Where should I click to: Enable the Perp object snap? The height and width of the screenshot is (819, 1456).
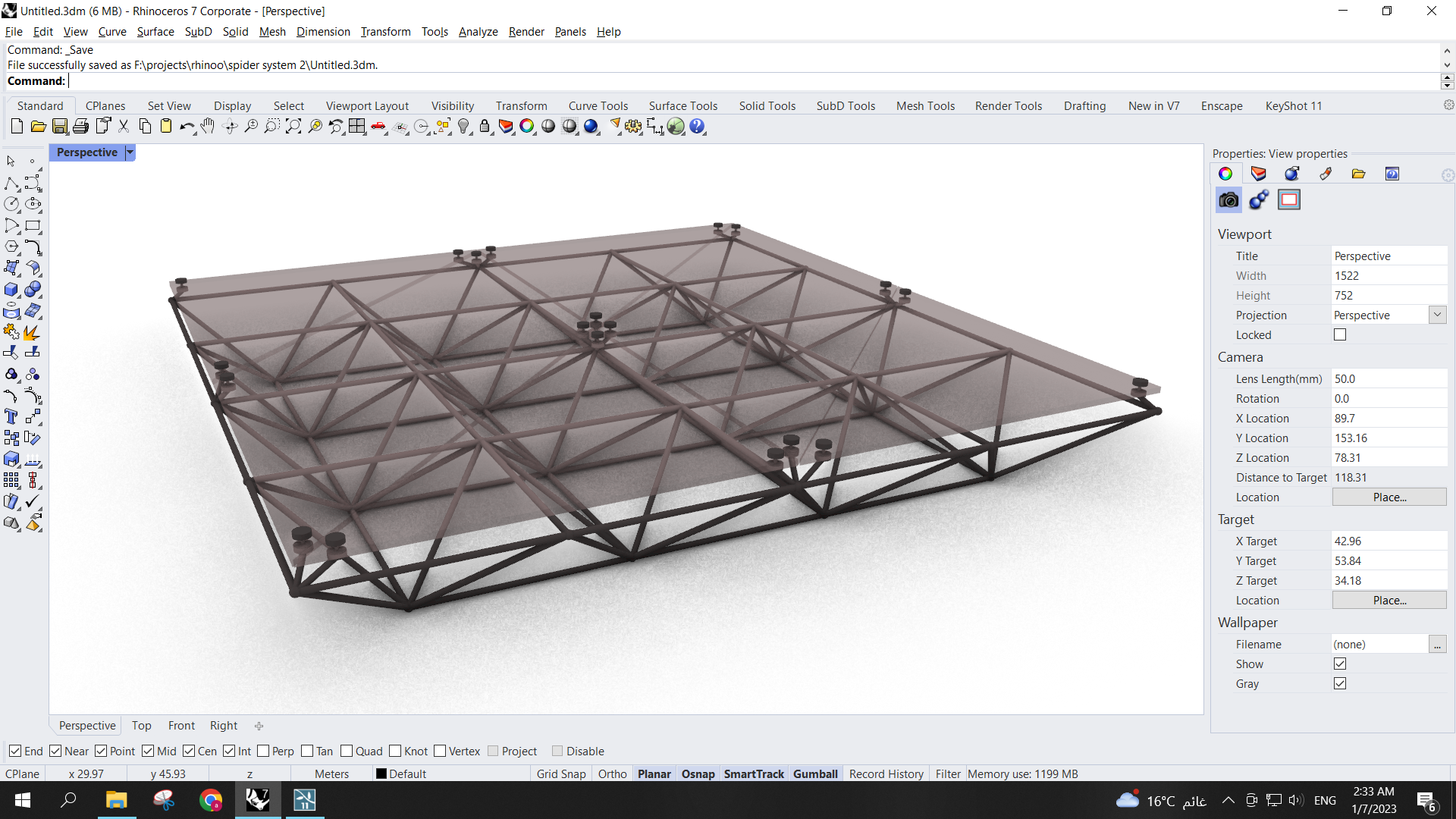click(264, 751)
